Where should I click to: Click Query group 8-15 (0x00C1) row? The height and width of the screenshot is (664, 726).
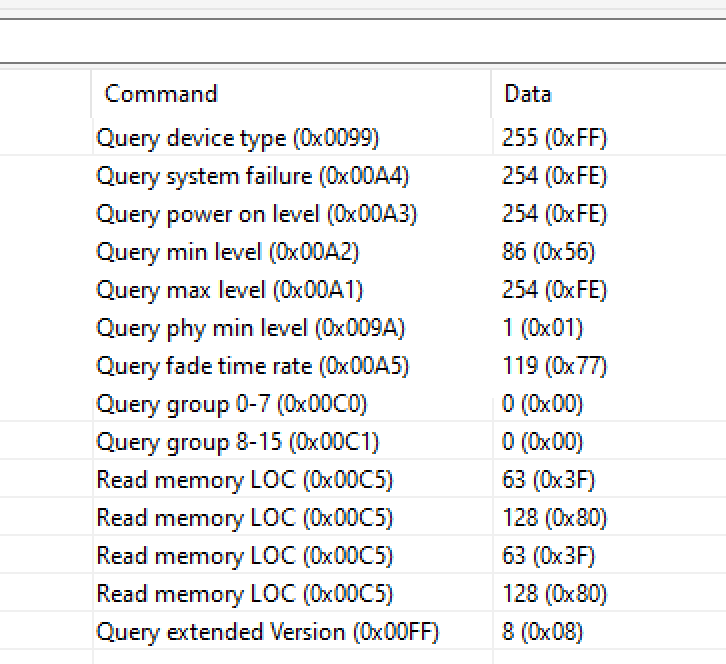click(238, 442)
